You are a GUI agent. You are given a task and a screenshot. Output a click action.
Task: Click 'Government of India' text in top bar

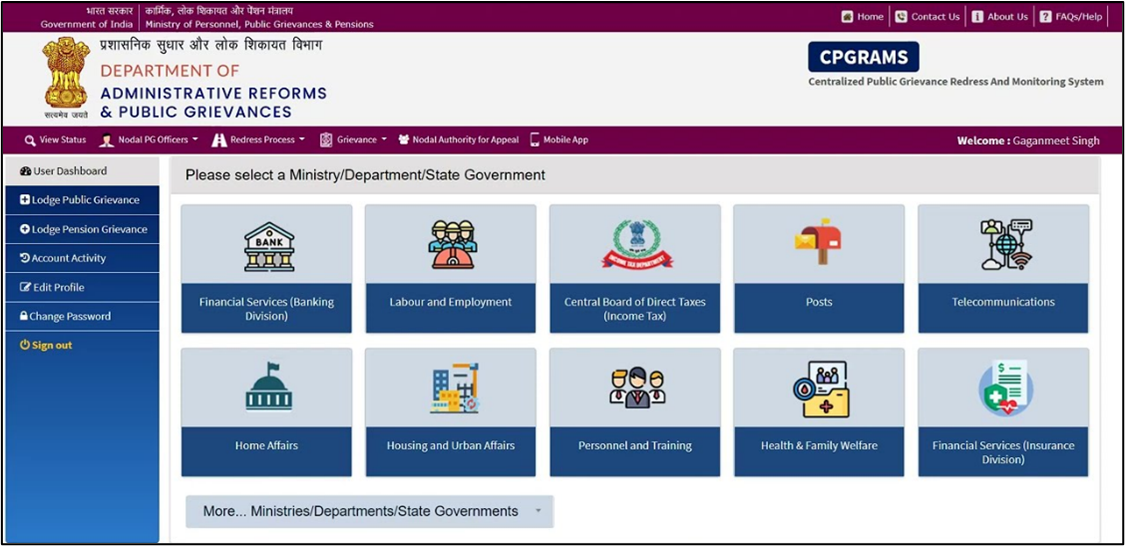(x=87, y=24)
